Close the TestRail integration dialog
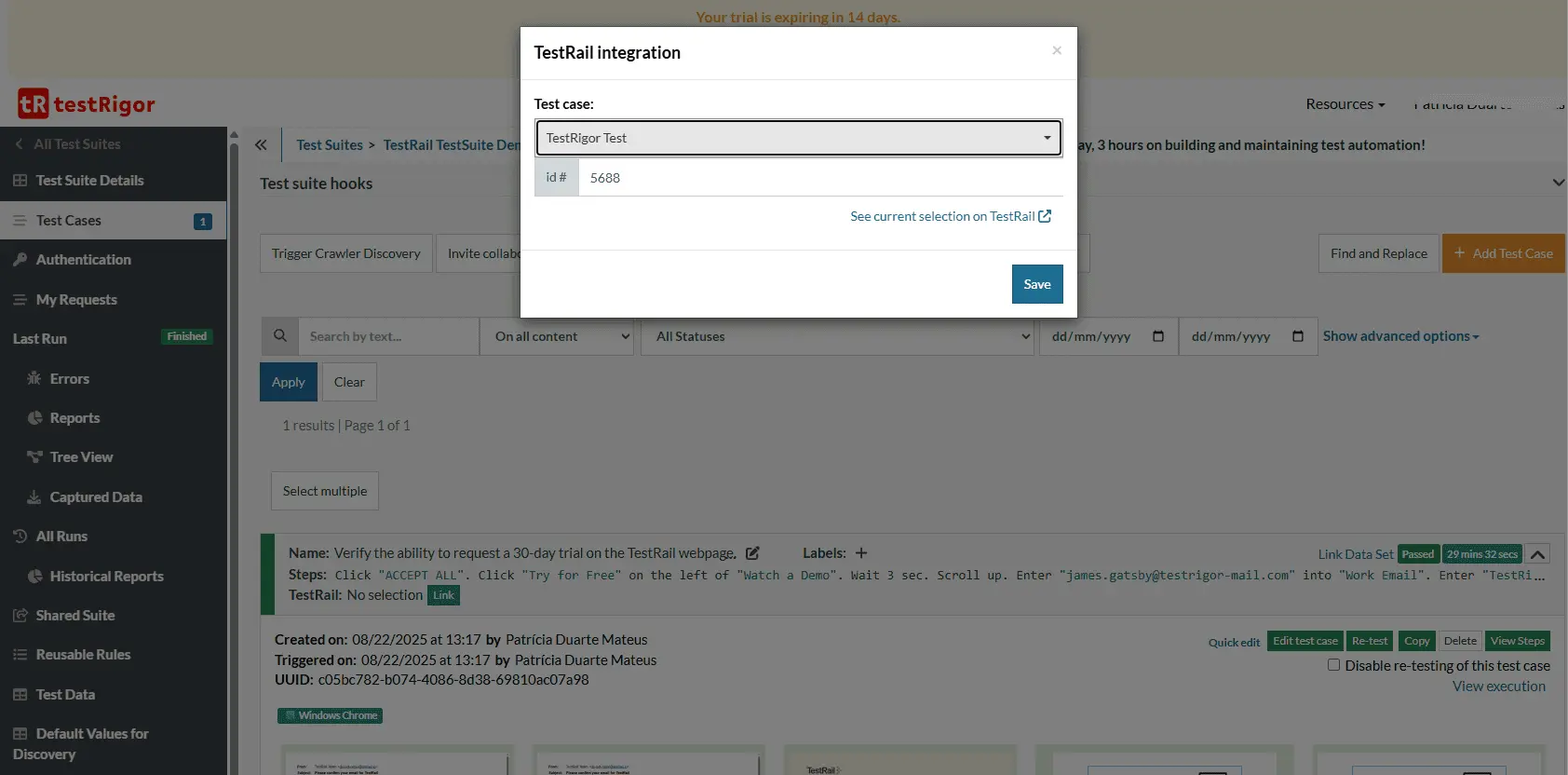The image size is (1568, 775). pos(1057,50)
